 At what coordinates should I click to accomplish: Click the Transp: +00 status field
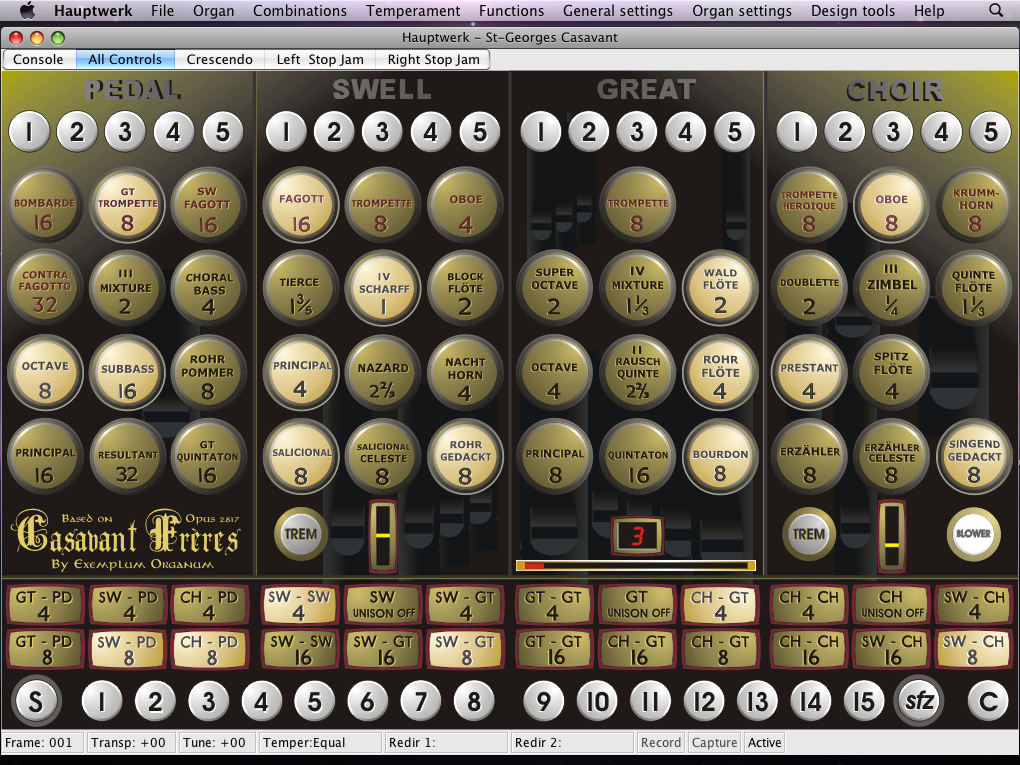tap(129, 742)
